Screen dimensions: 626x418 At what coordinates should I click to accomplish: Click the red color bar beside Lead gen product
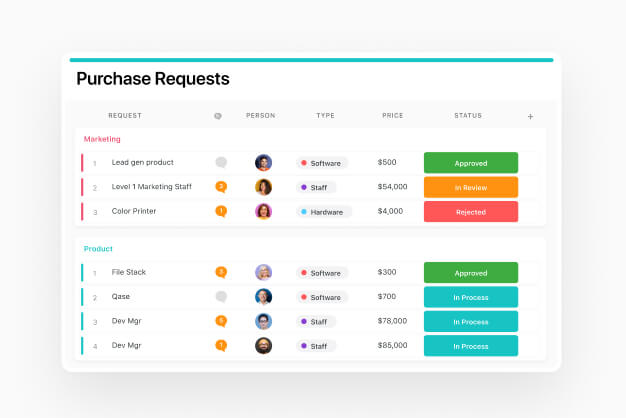[82, 162]
